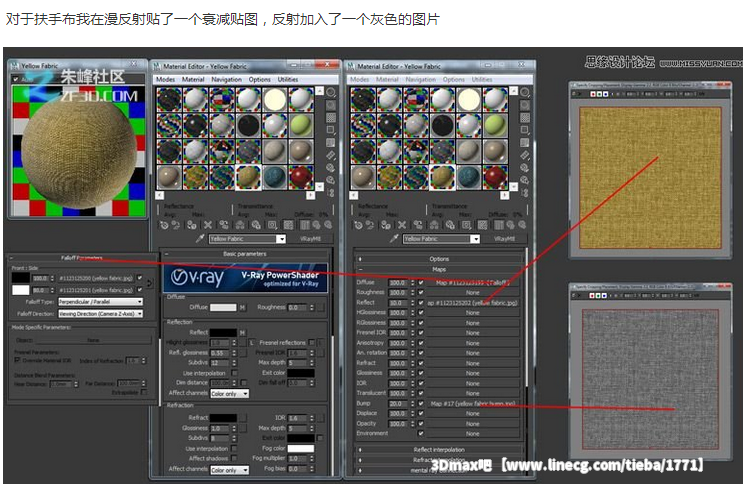Click Reflect yellow fabric.jpg map button
This screenshot has width=743, height=484.
click(472, 302)
